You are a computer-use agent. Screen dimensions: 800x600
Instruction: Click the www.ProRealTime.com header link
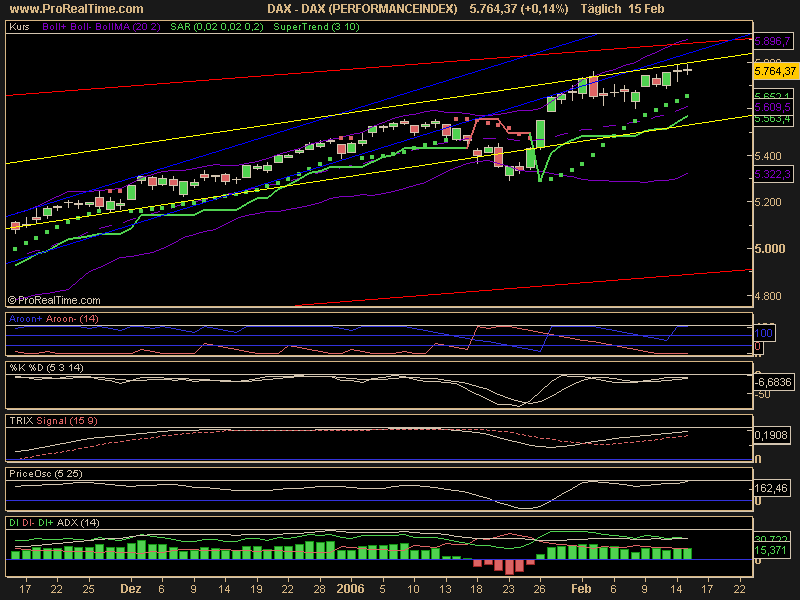[77, 9]
